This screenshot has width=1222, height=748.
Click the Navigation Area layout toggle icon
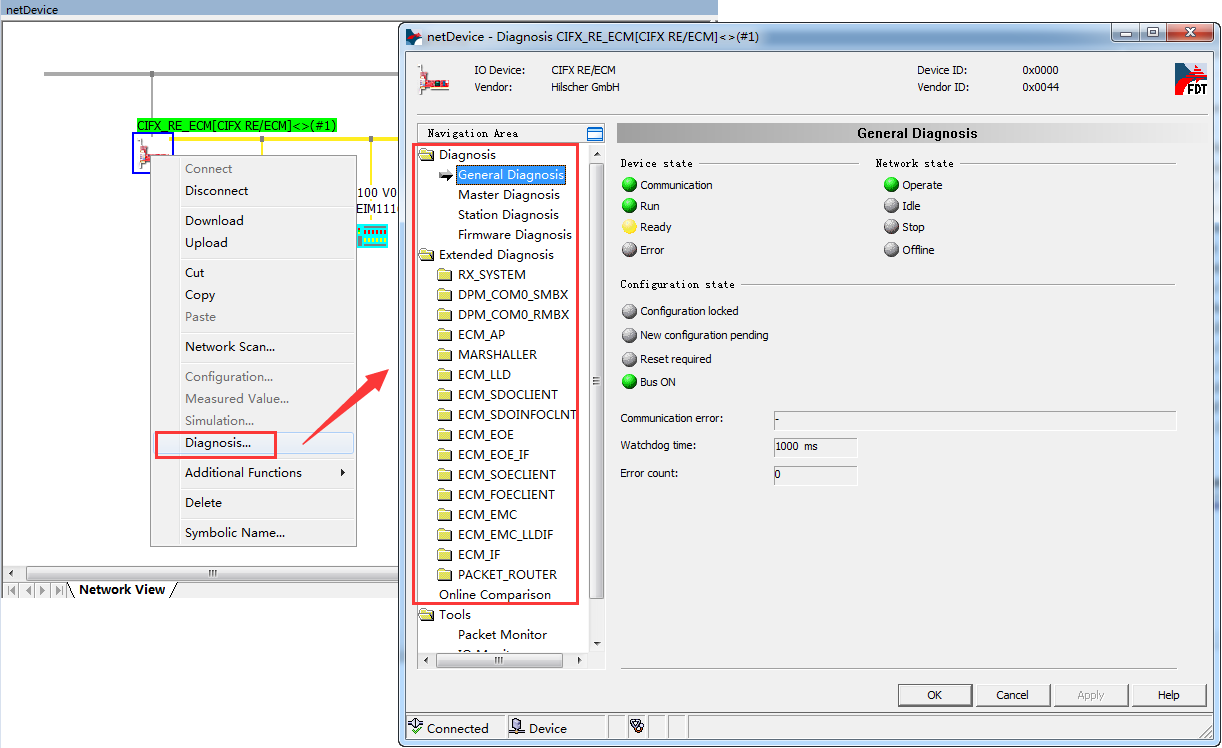point(595,133)
